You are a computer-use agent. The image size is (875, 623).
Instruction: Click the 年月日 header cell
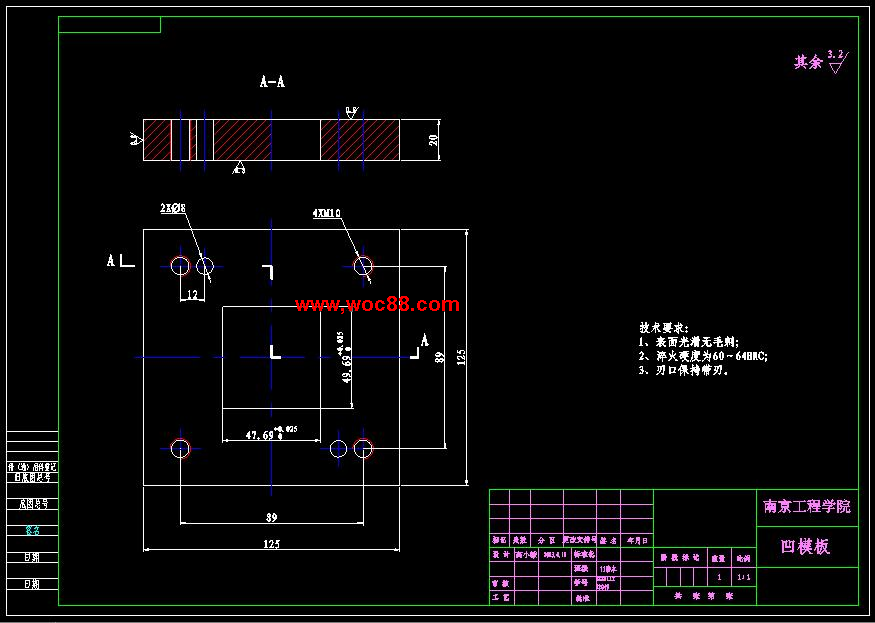(x=637, y=540)
